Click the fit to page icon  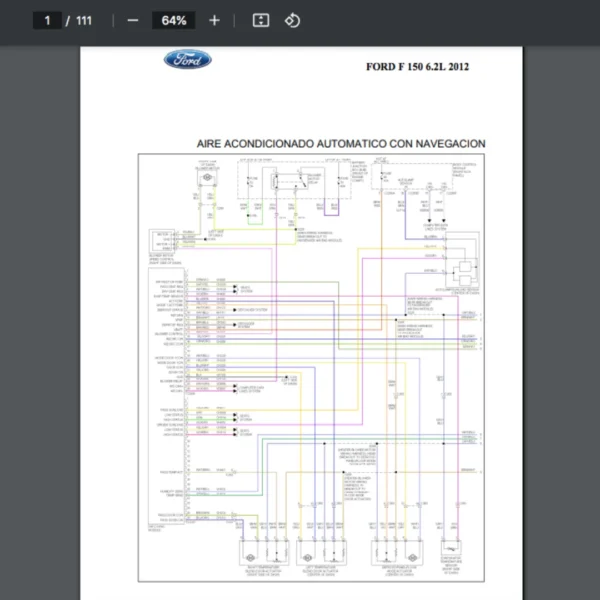(261, 20)
